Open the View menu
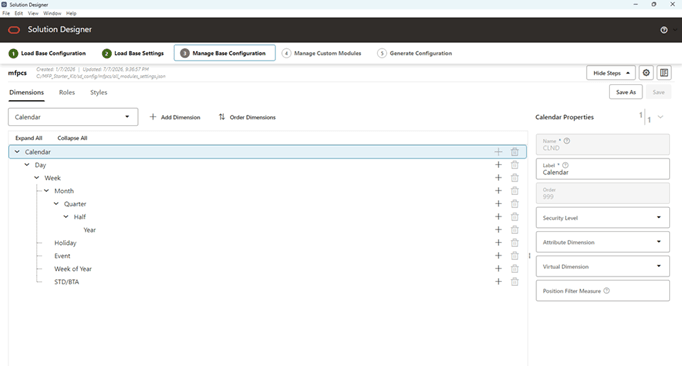 pyautogui.click(x=33, y=13)
